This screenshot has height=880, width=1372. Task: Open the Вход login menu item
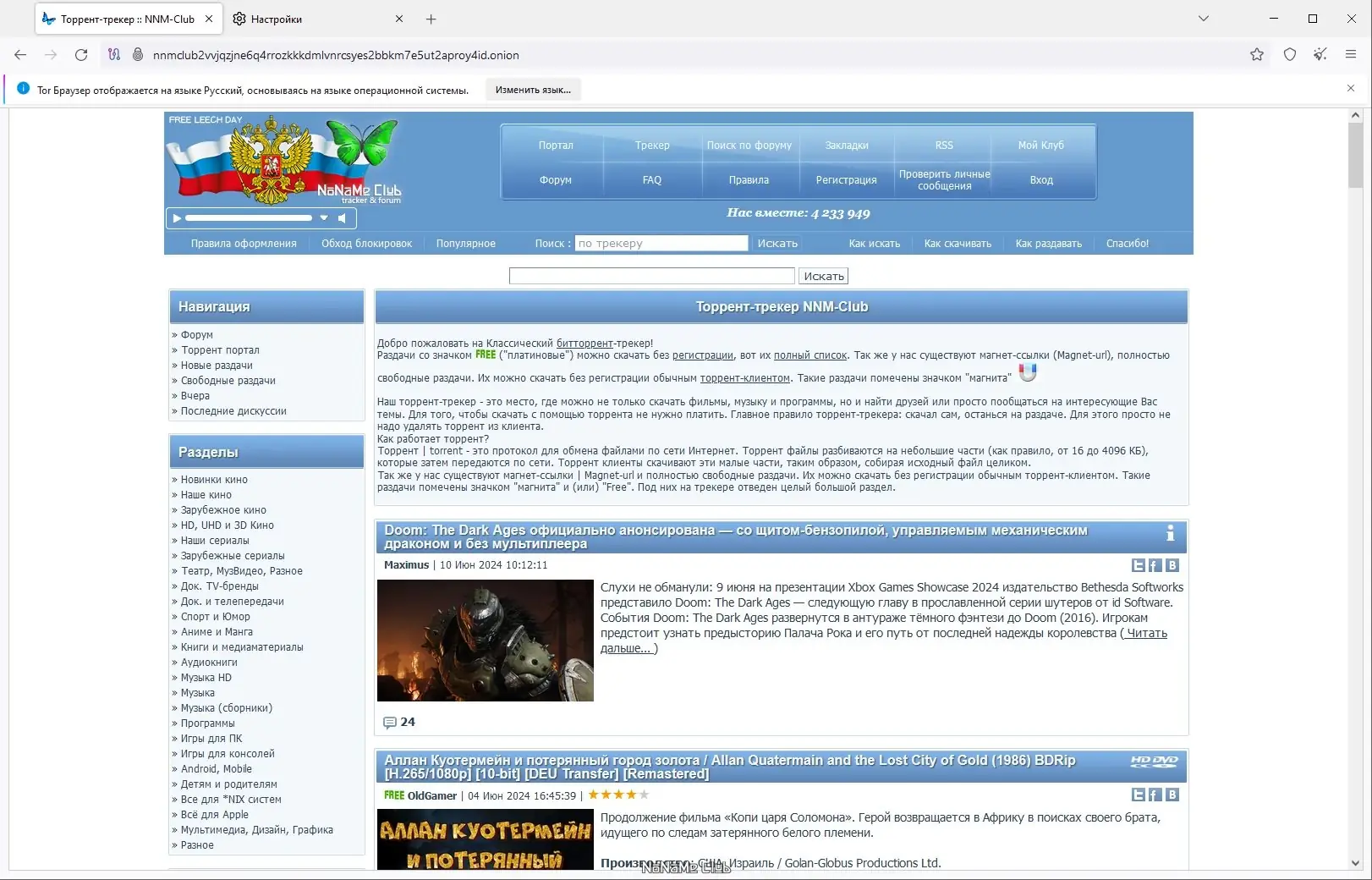(x=1041, y=180)
